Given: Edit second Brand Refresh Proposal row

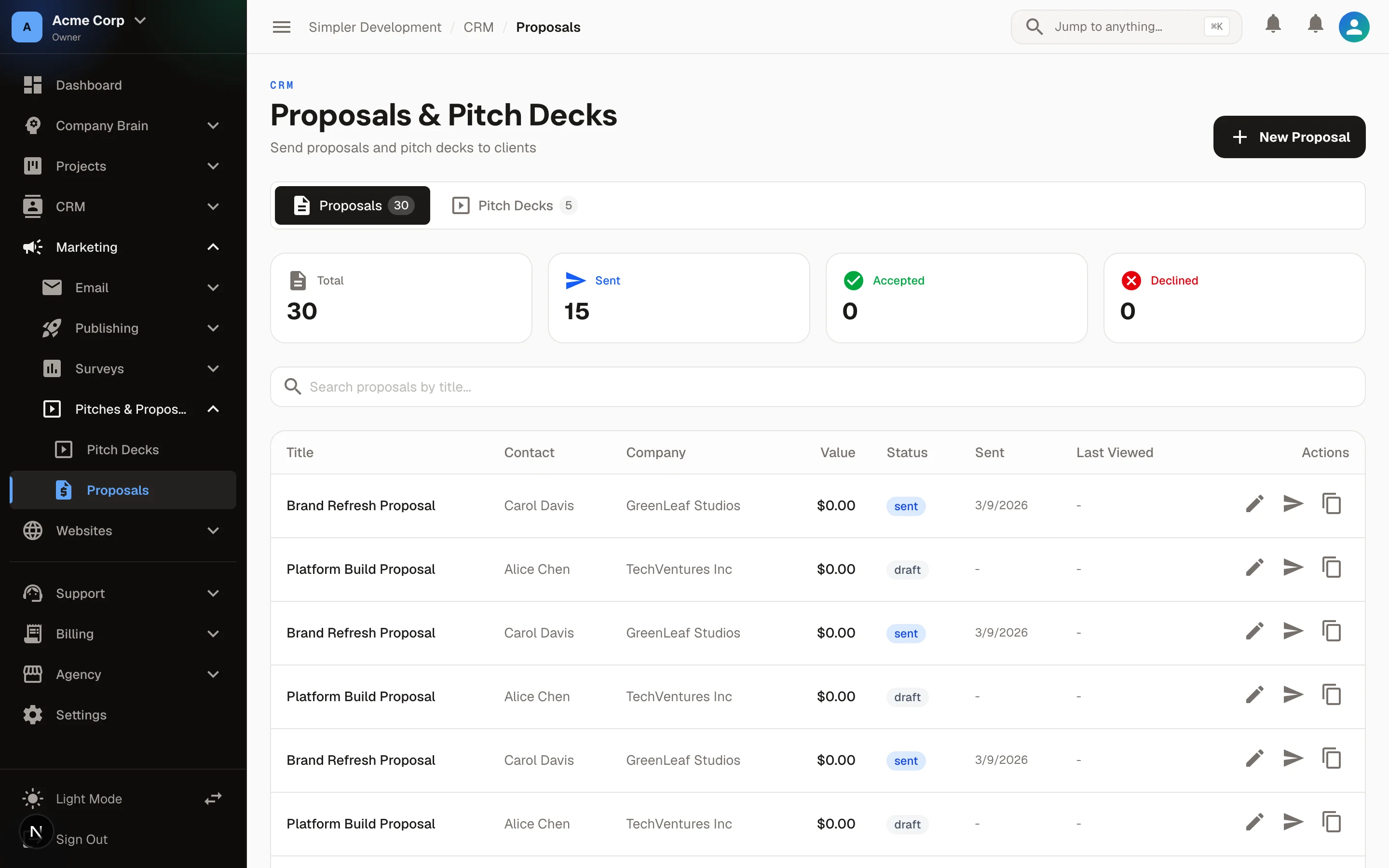Looking at the screenshot, I should pyautogui.click(x=1254, y=632).
